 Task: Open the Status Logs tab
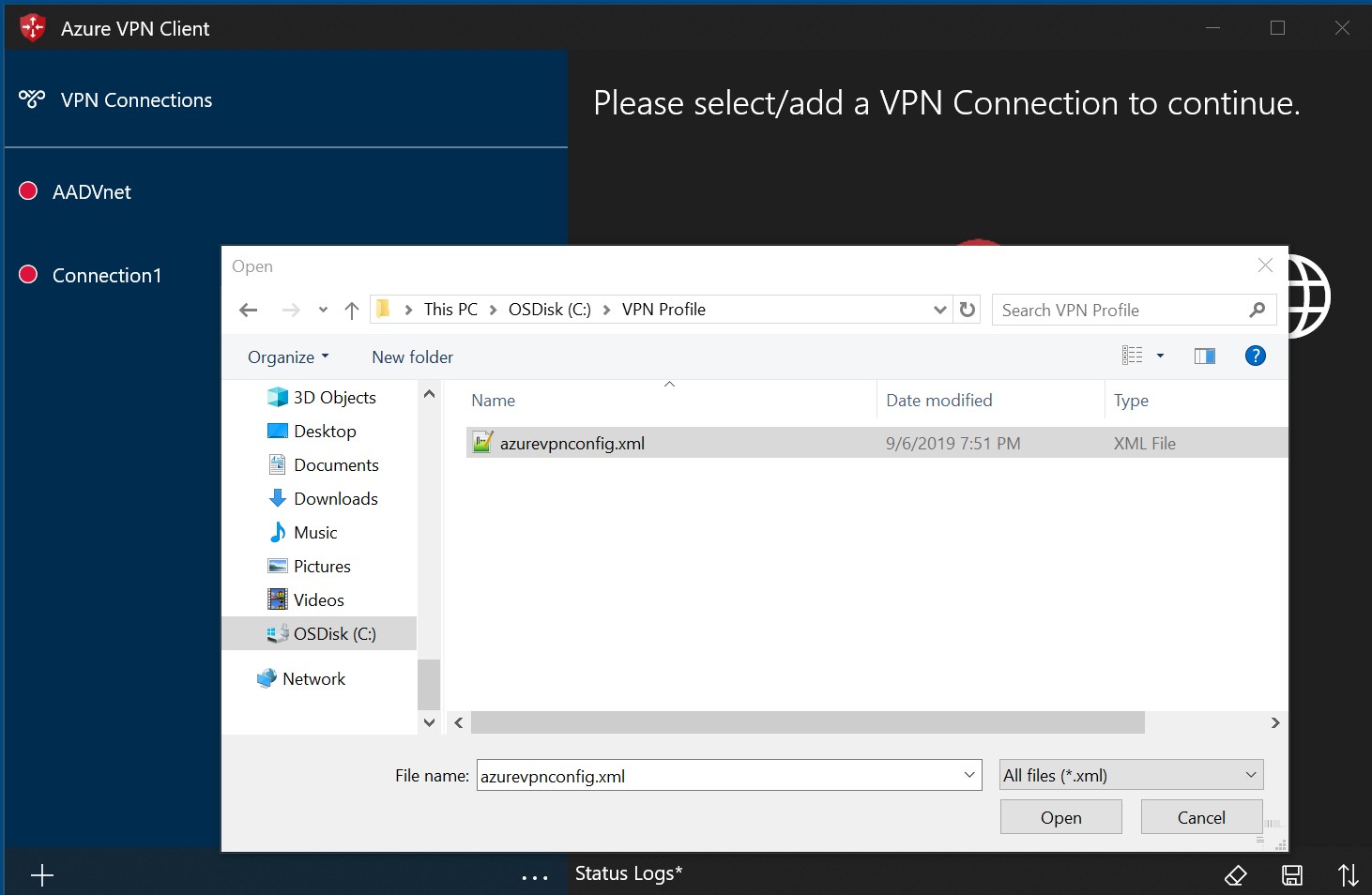(x=628, y=873)
